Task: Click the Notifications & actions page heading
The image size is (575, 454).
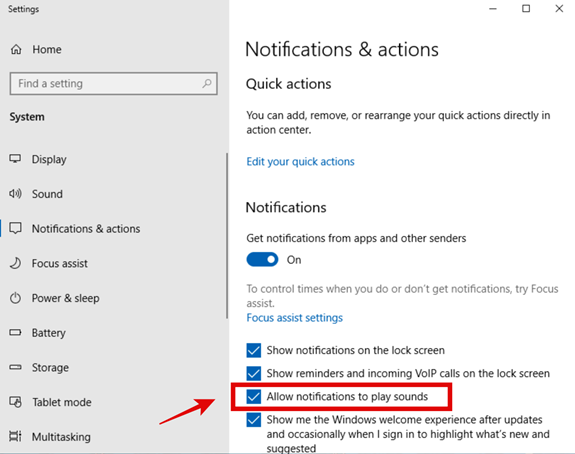Action: tap(342, 49)
